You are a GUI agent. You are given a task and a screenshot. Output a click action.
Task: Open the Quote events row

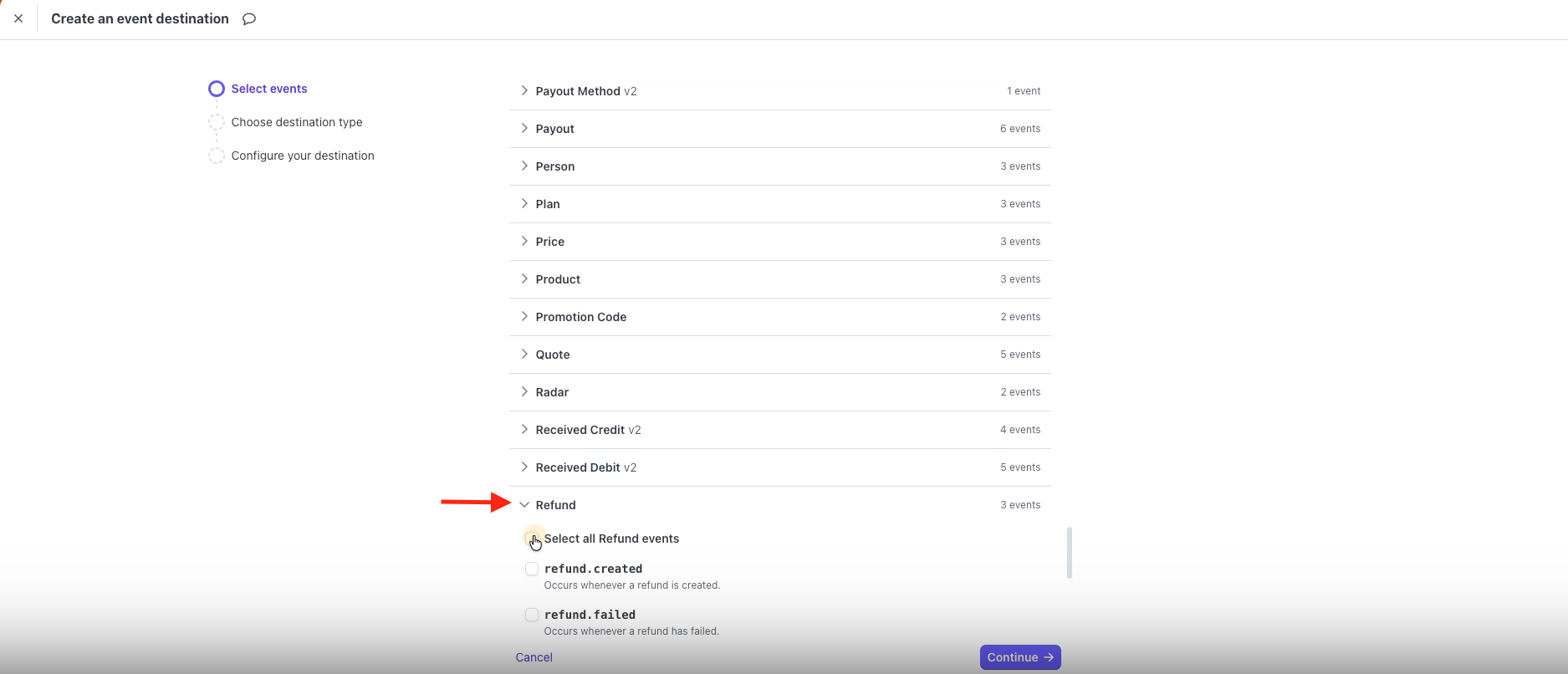point(553,355)
